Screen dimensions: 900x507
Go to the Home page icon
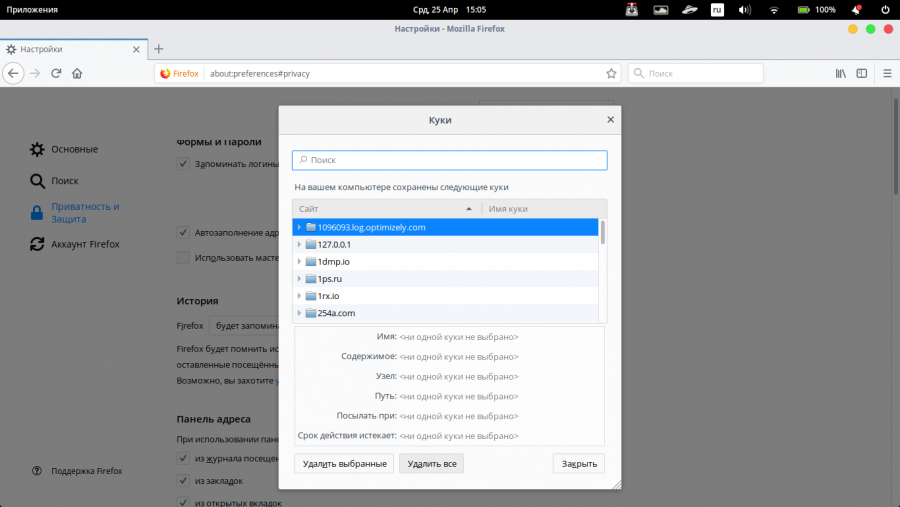point(77,73)
